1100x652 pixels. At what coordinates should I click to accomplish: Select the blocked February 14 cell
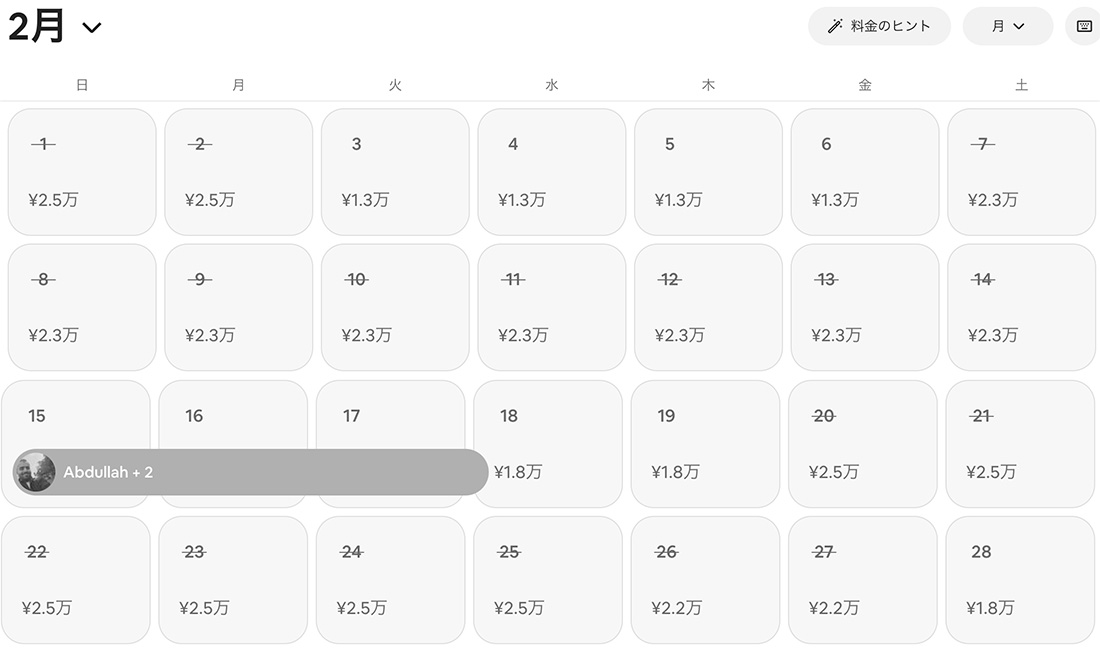[x=1021, y=307]
